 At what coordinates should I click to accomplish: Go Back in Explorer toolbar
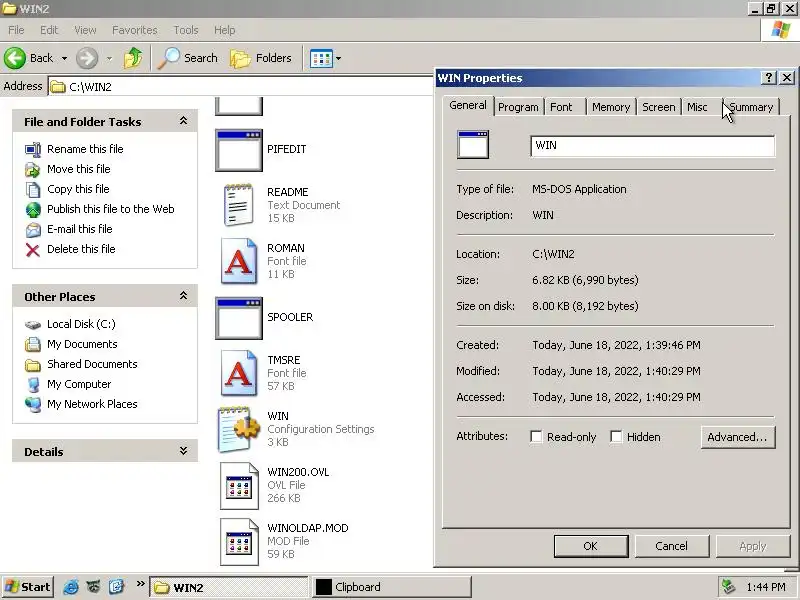[x=29, y=58]
